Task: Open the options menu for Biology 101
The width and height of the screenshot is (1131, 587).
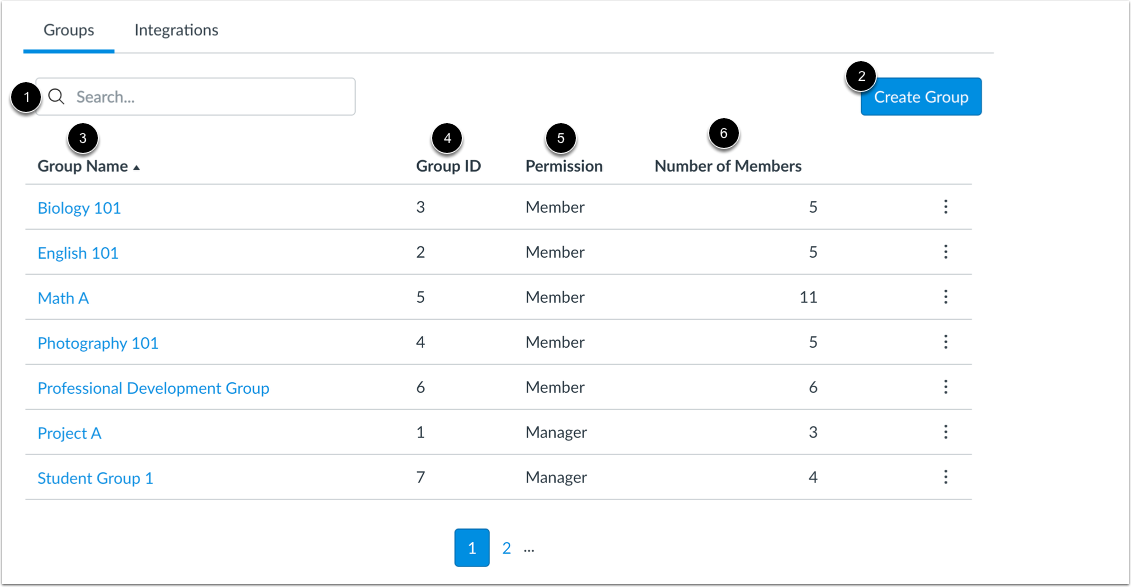Action: click(946, 207)
